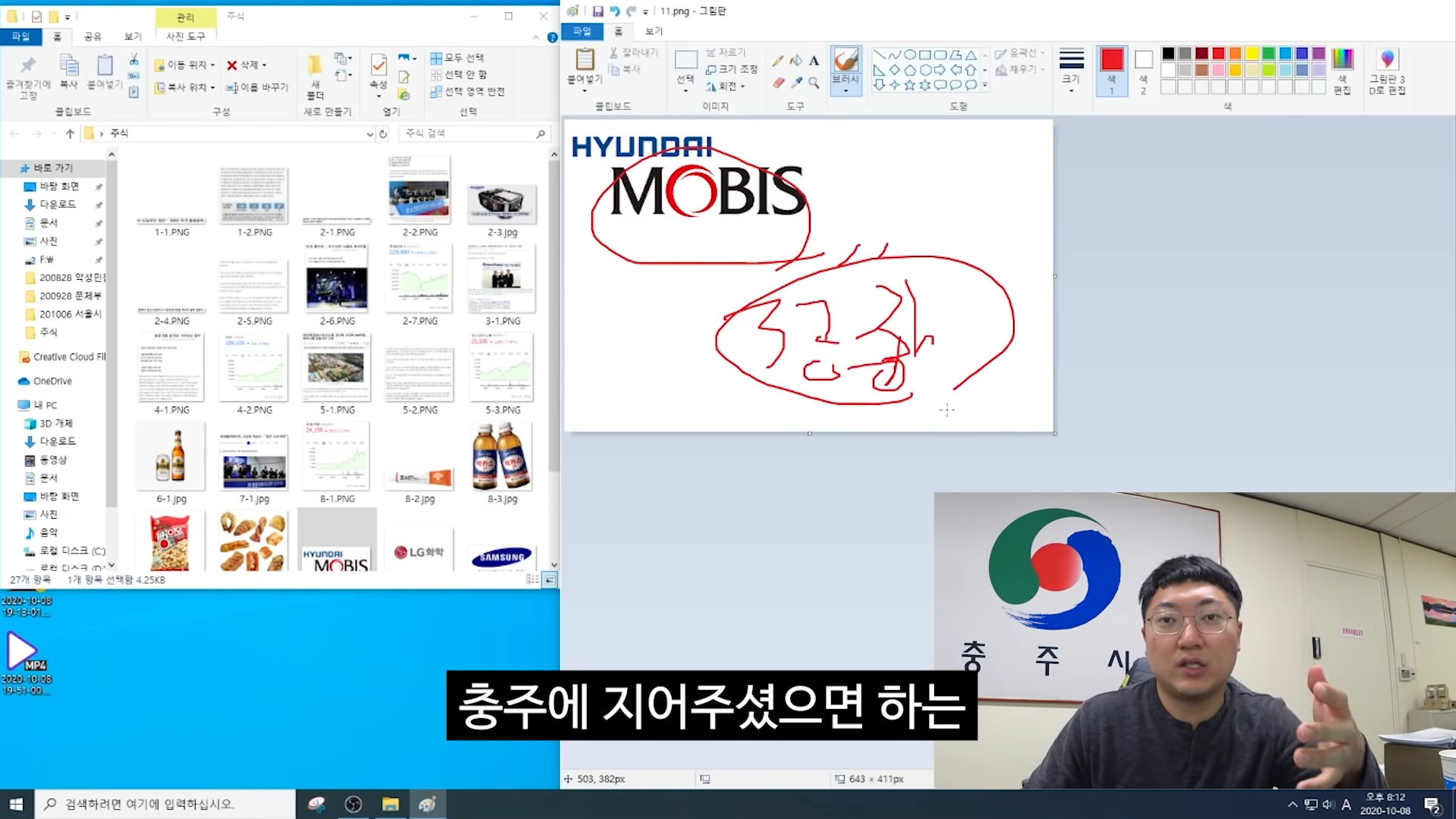
Task: Click the rectangular Select (선택) icon in Paint
Action: pyautogui.click(x=686, y=59)
